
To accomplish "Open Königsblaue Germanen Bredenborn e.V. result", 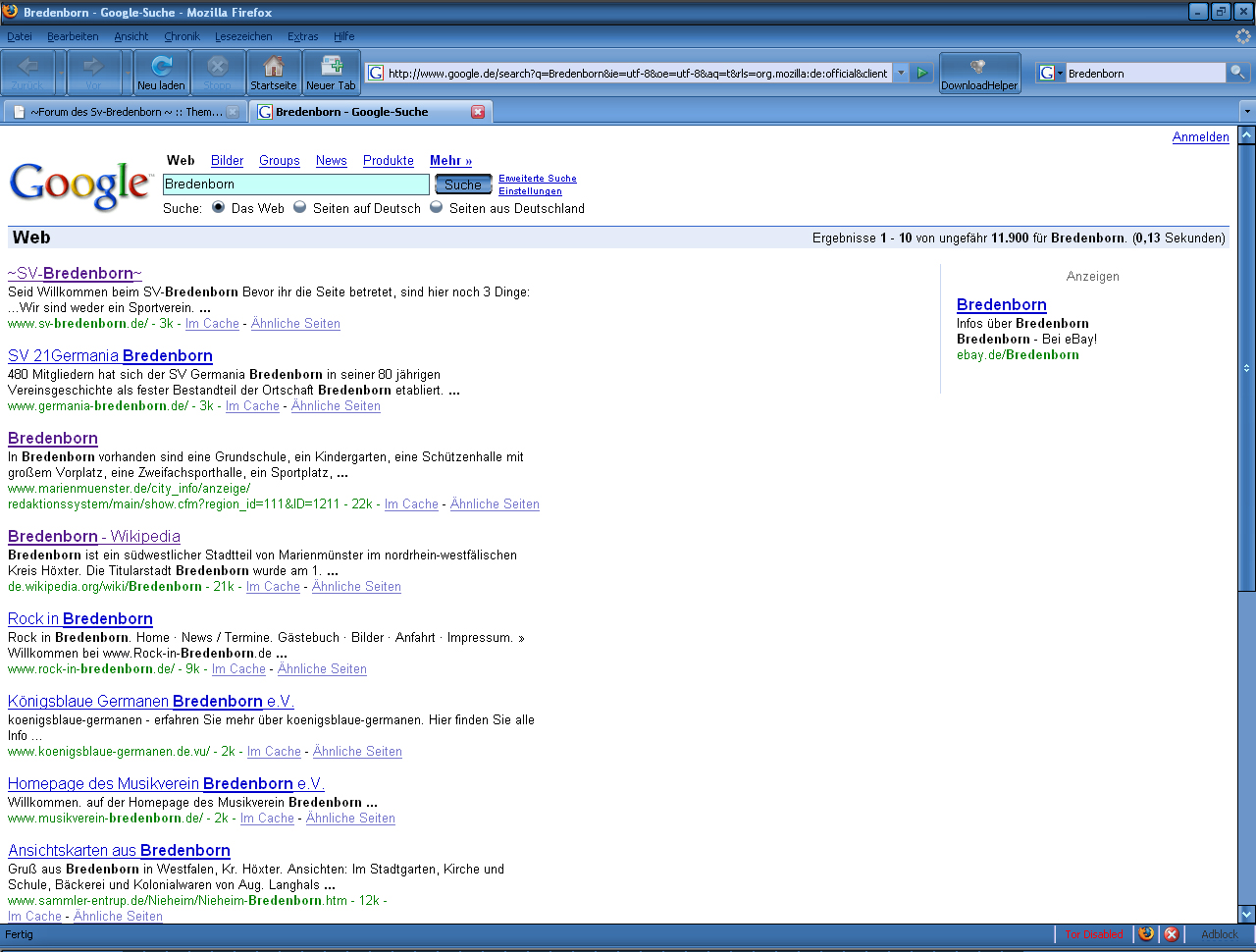I will click(151, 702).
